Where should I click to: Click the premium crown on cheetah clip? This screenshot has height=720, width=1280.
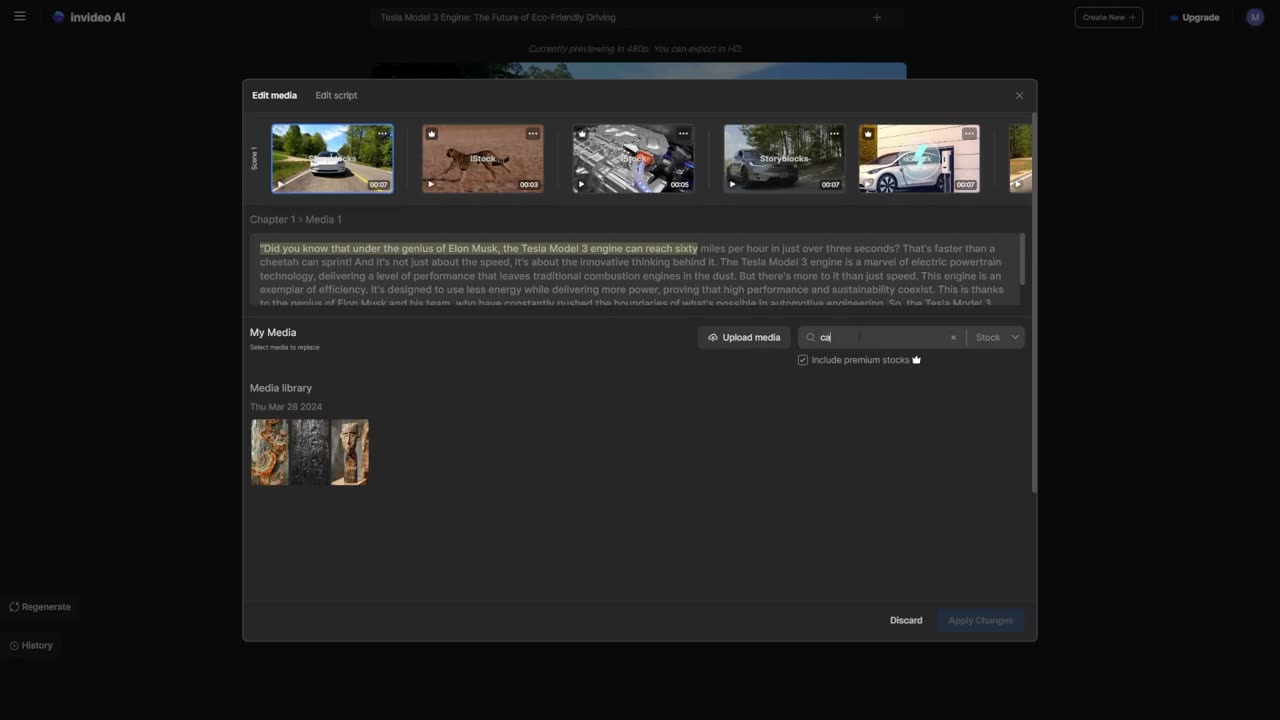coord(432,134)
